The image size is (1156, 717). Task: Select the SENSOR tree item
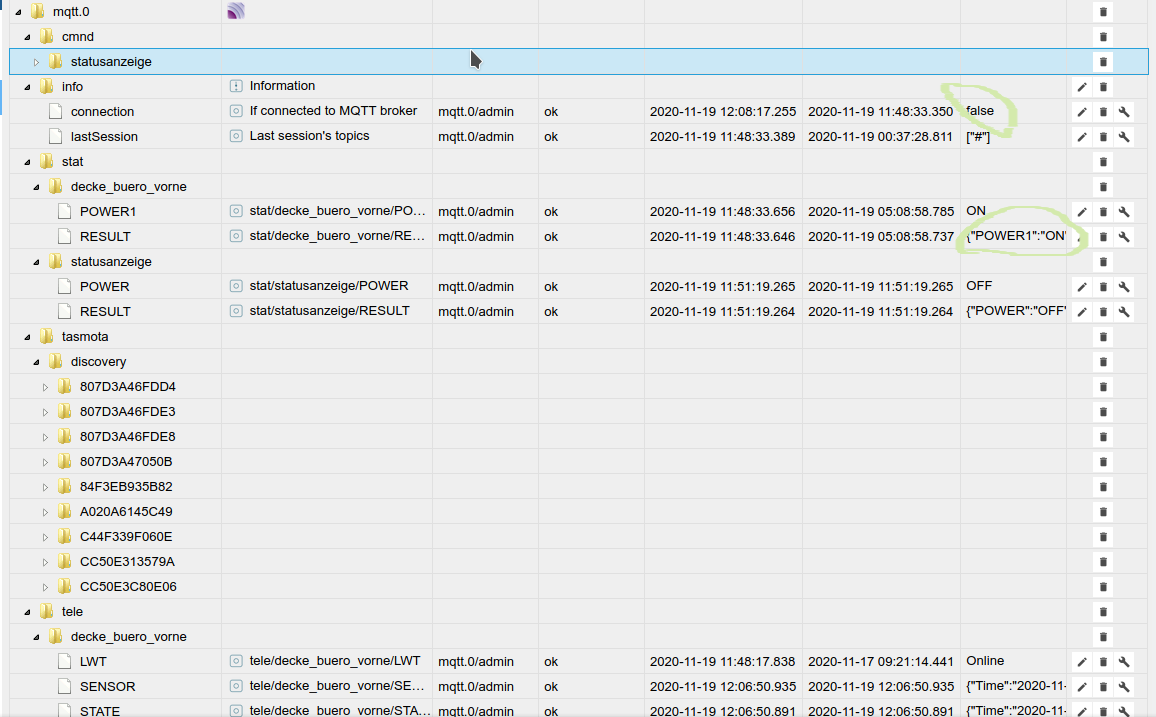(x=108, y=687)
